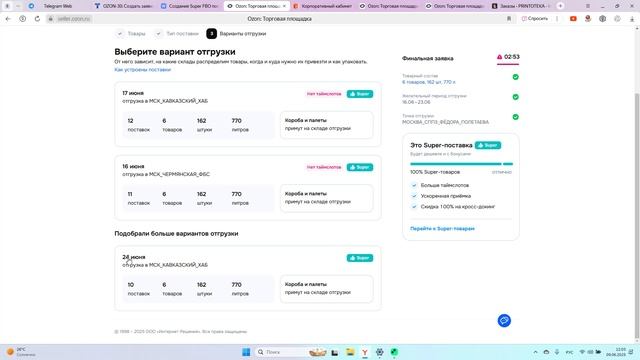Open the Как устроены поставки link
Image resolution: width=640 pixels, height=360 pixels.
point(142,70)
